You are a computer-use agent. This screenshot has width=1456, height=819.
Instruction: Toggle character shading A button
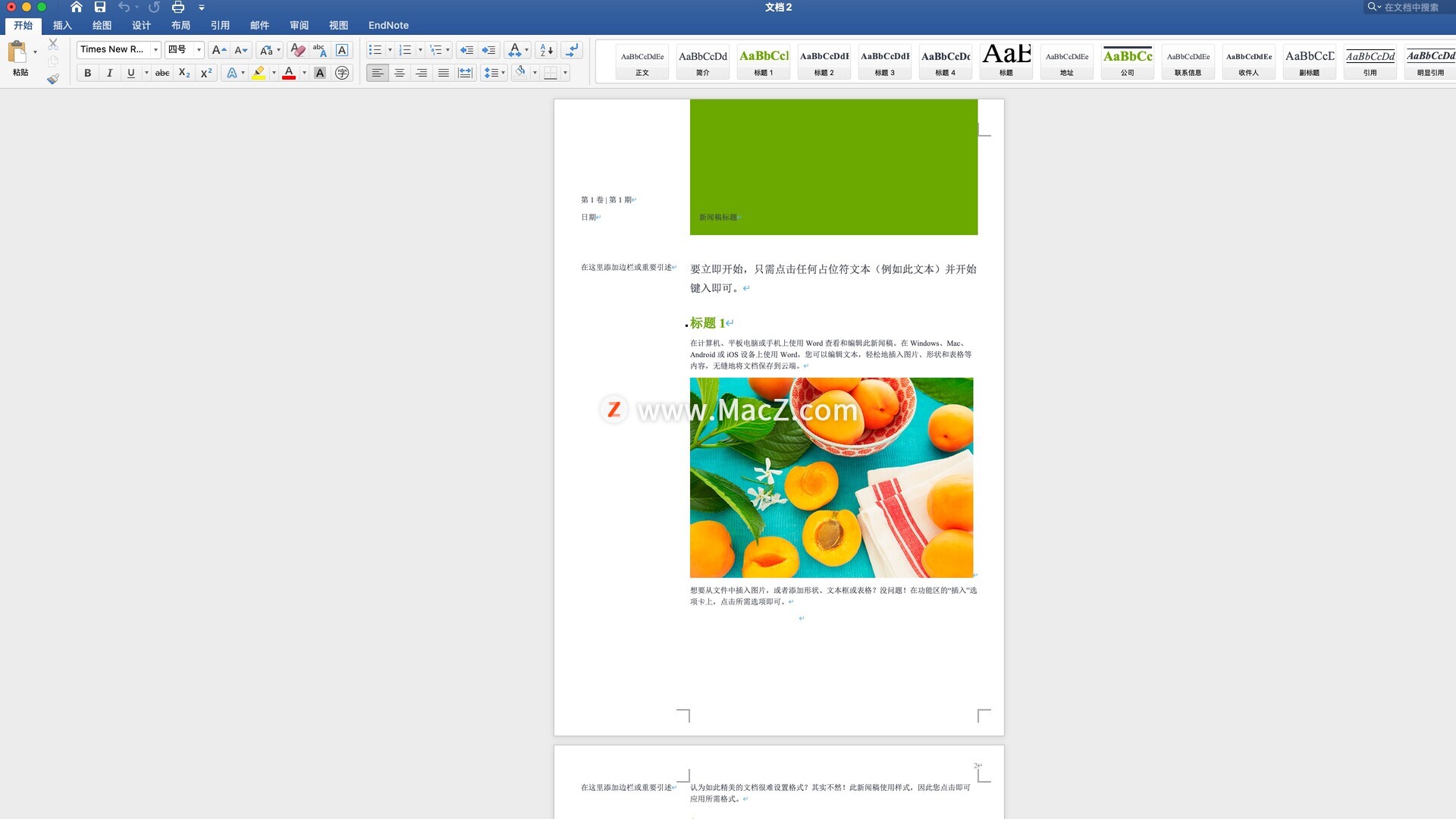click(x=320, y=73)
